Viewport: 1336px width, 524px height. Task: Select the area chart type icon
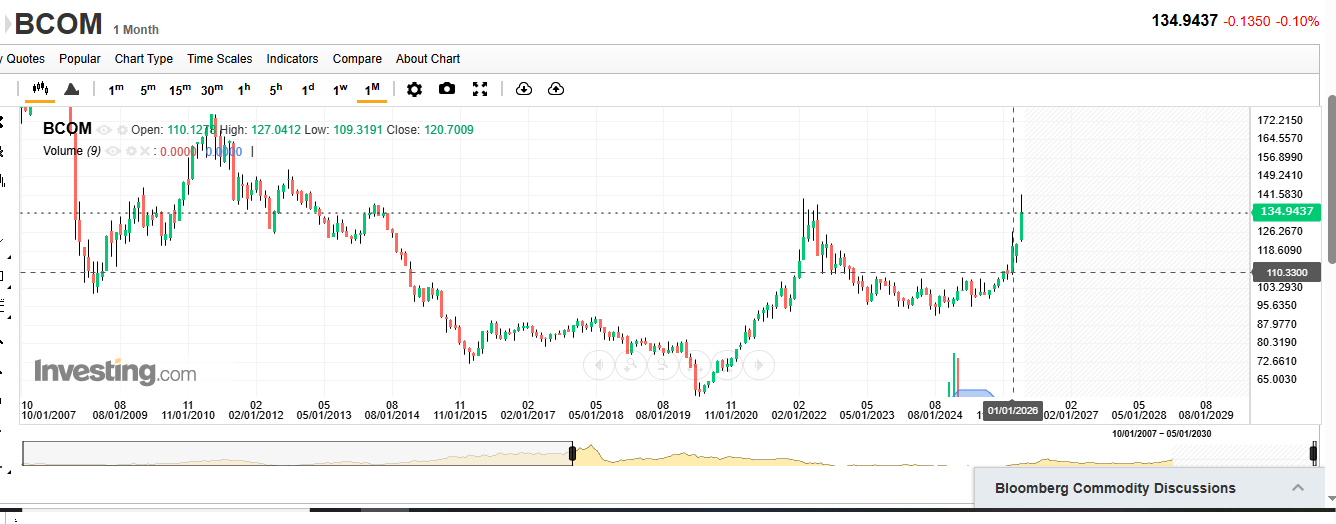click(72, 89)
